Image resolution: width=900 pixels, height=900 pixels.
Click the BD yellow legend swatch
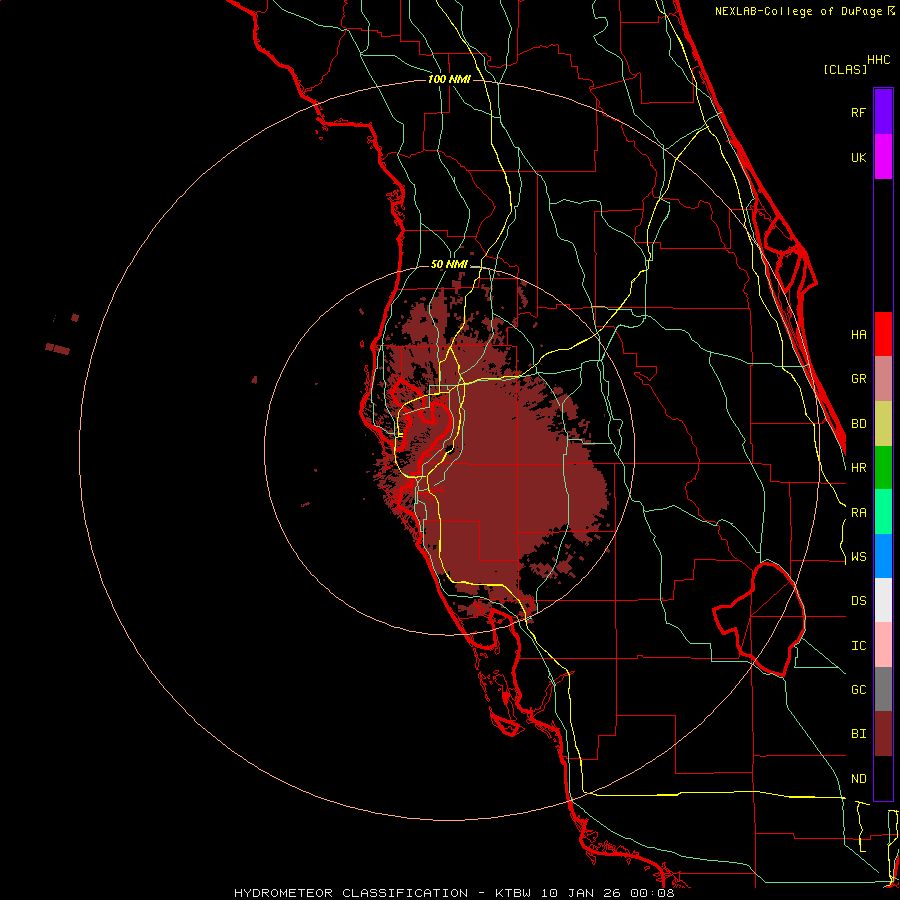[883, 424]
